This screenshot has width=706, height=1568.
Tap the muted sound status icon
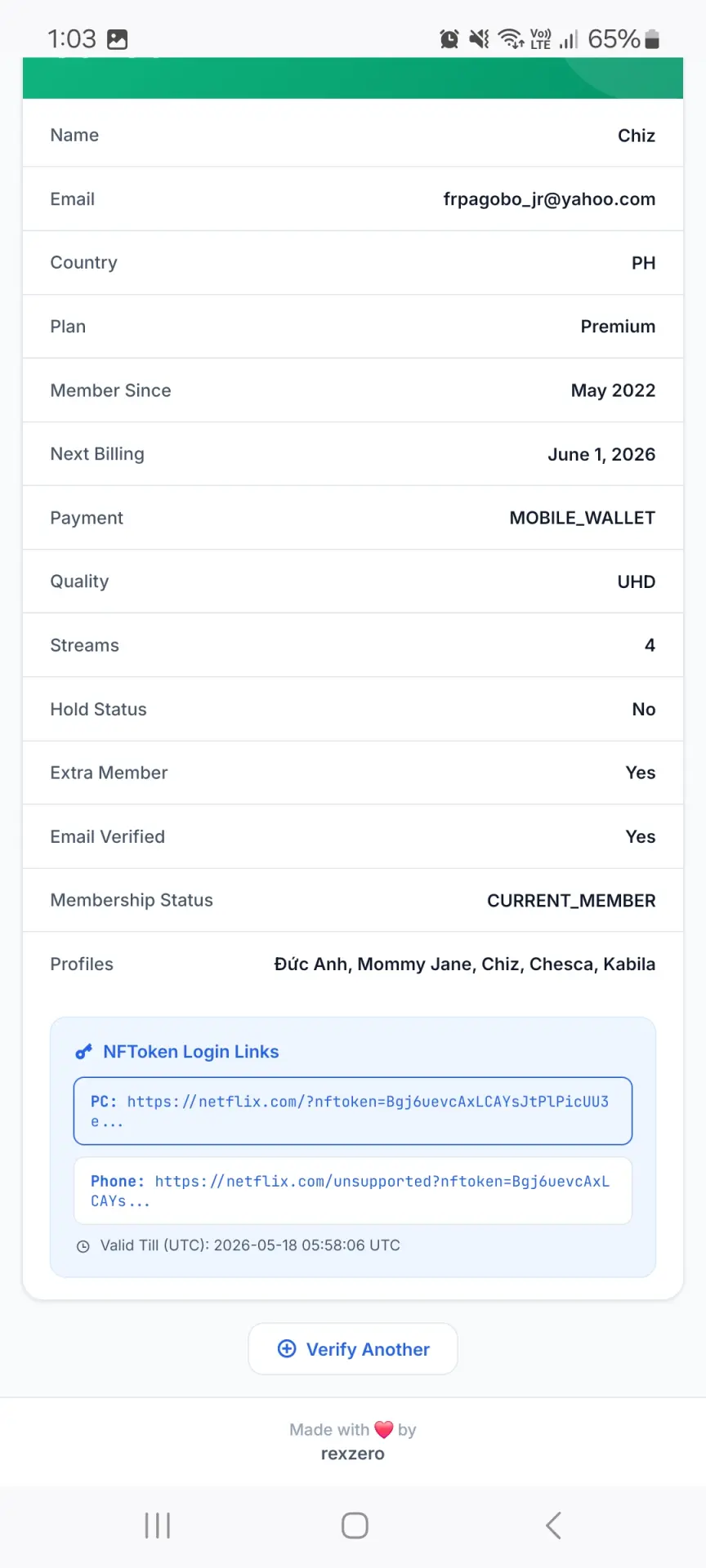click(x=480, y=38)
